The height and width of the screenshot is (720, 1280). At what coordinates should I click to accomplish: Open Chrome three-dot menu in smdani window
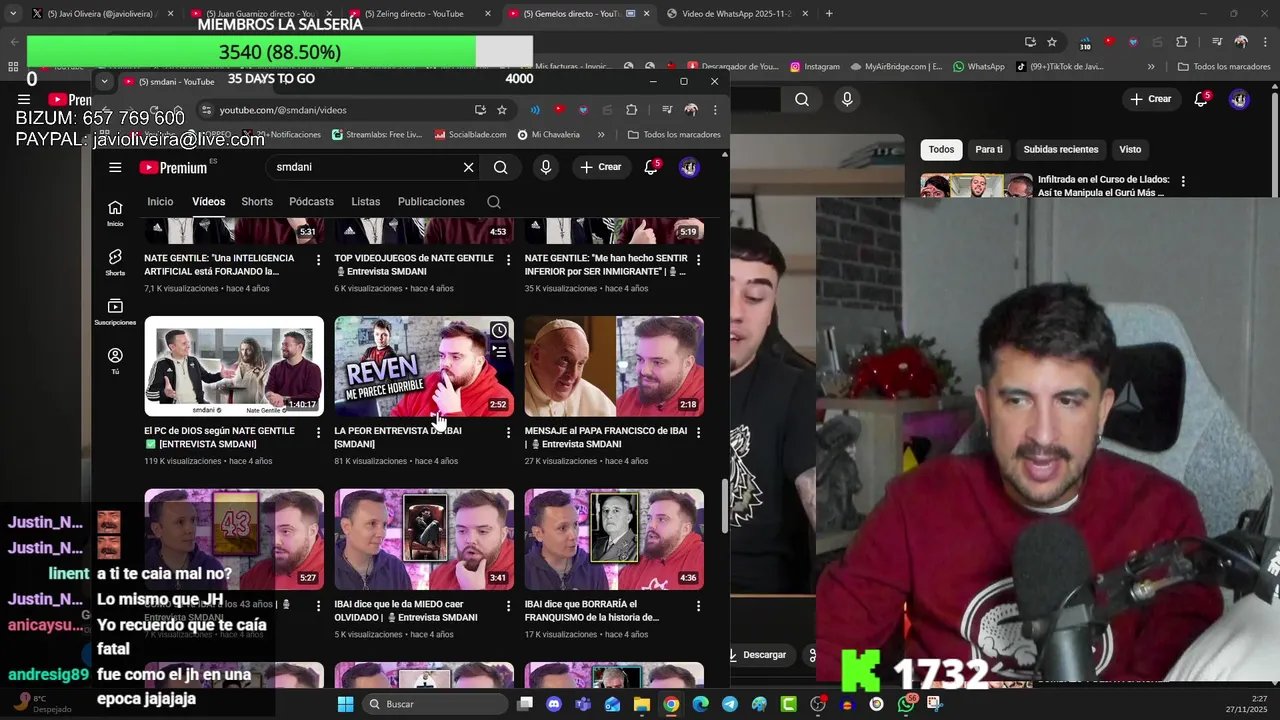point(715,110)
